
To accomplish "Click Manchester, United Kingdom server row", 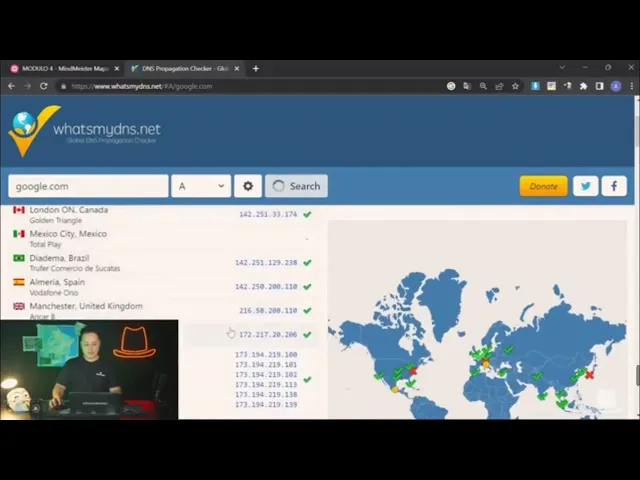I will click(x=163, y=311).
